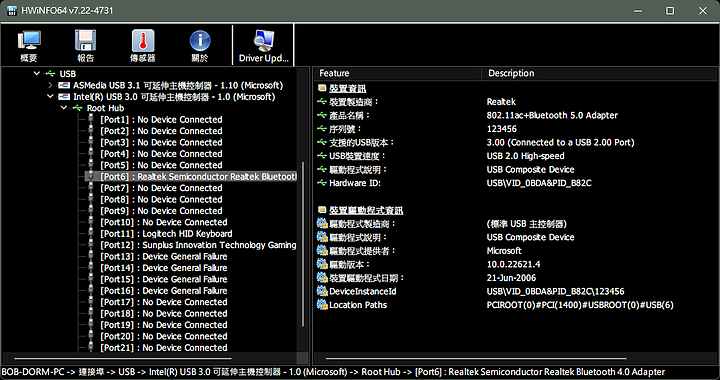Minimize the HWiNFO64 window
This screenshot has width=720, height=380.
coord(637,11)
